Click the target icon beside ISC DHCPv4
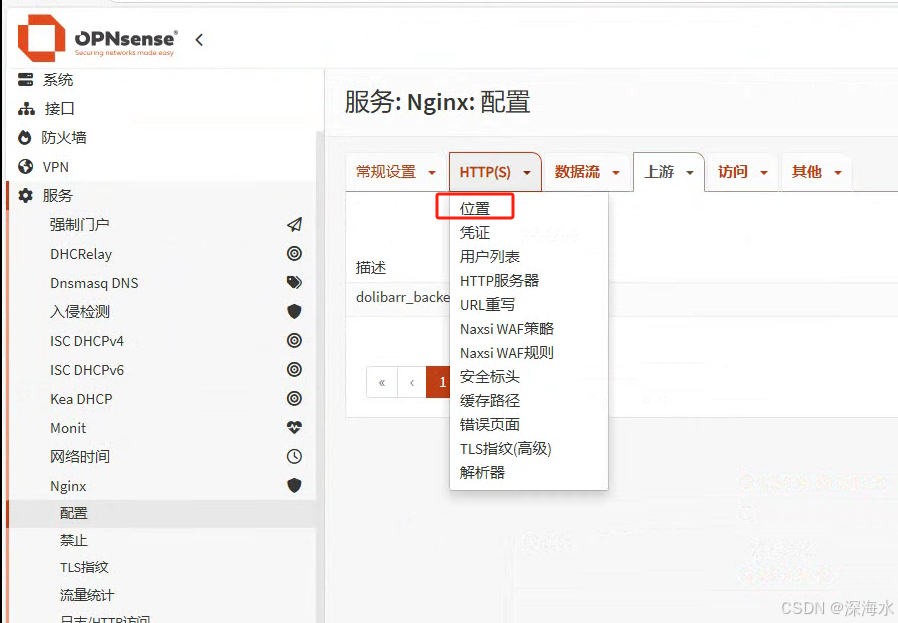Viewport: 898px width, 623px height. pyautogui.click(x=294, y=341)
